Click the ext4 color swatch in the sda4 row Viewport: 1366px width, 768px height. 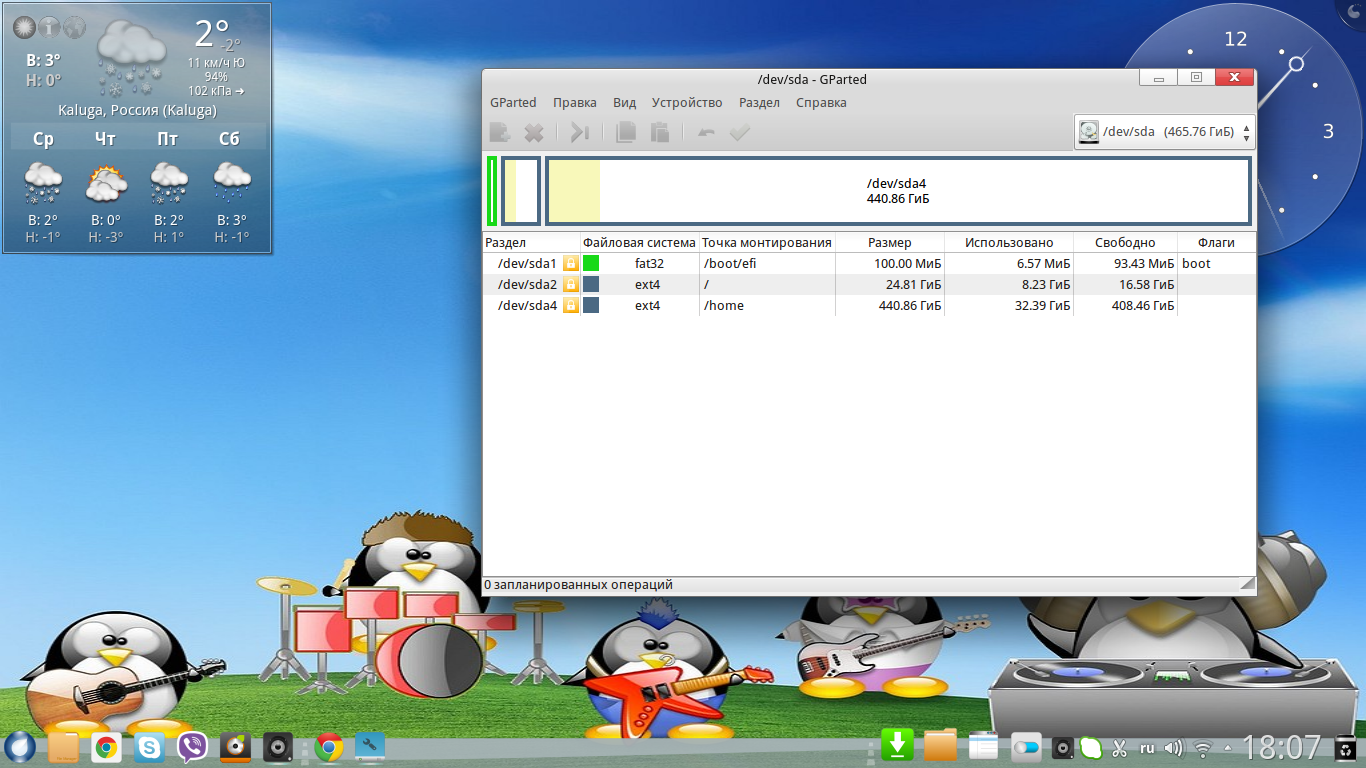click(x=591, y=306)
